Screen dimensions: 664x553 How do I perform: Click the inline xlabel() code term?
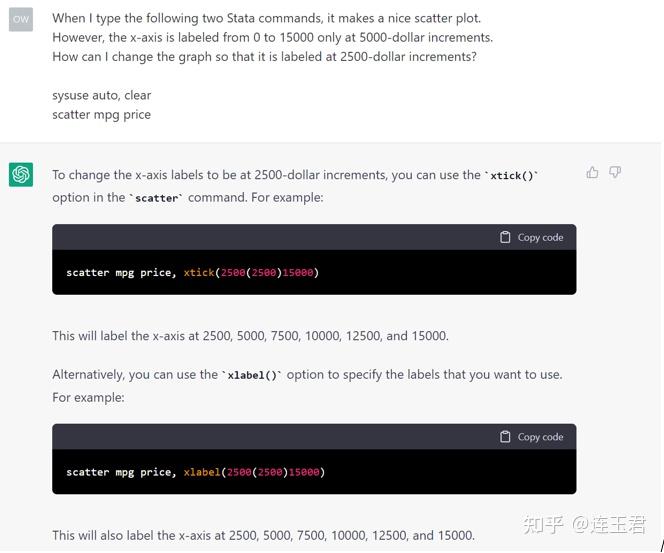coord(252,375)
